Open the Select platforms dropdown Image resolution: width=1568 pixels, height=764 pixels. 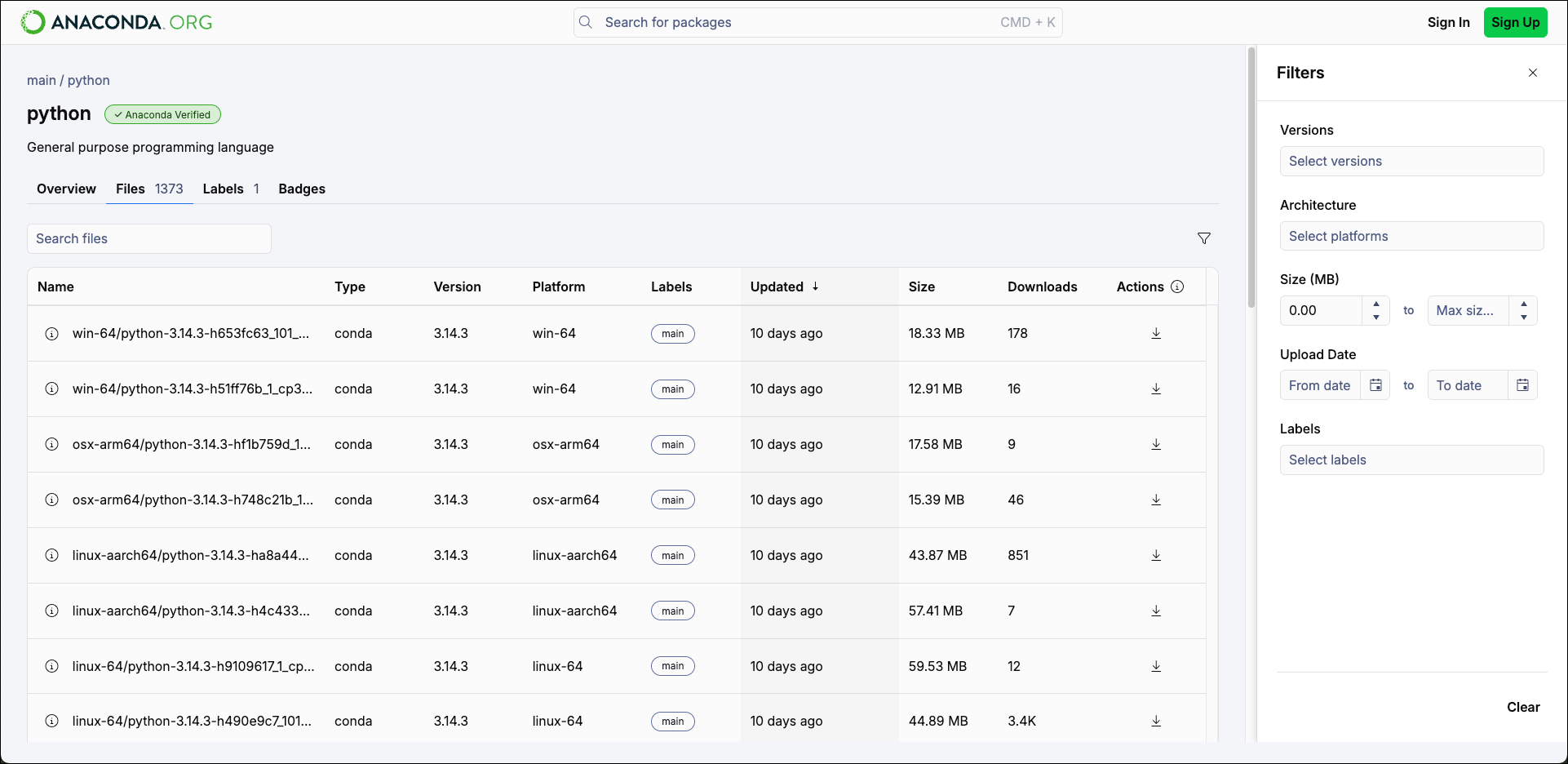click(1411, 236)
